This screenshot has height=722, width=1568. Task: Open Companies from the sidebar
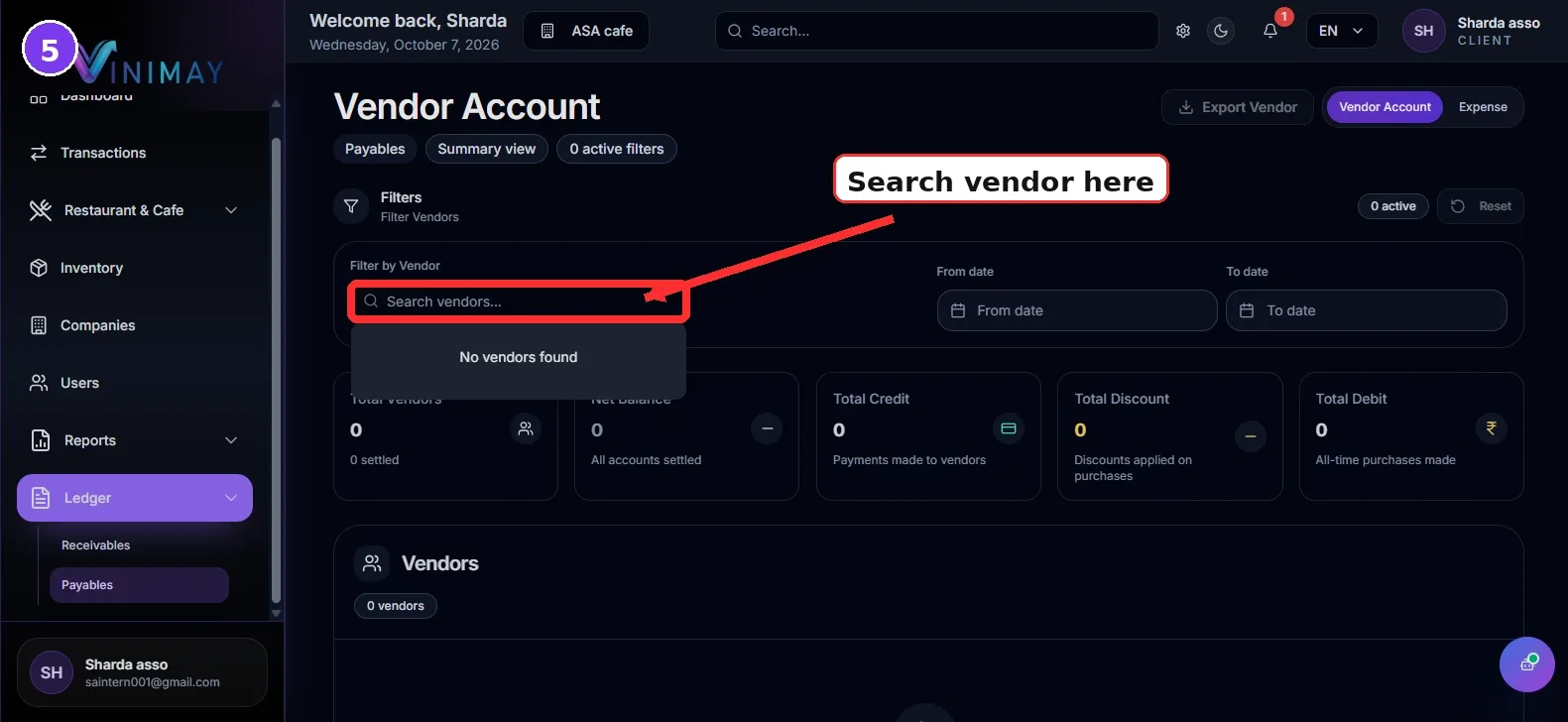tap(135, 325)
